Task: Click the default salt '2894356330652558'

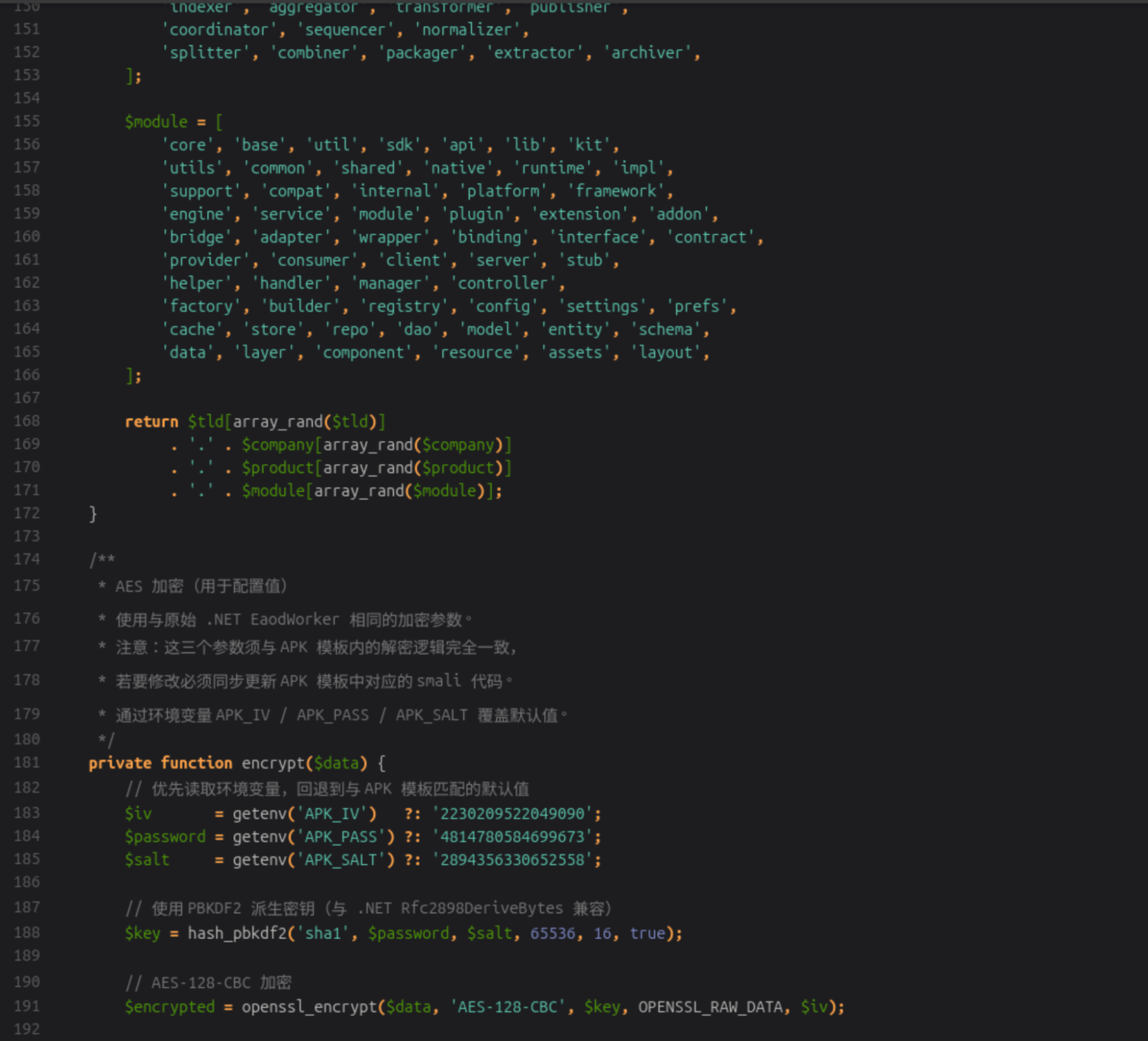Action: [512, 859]
